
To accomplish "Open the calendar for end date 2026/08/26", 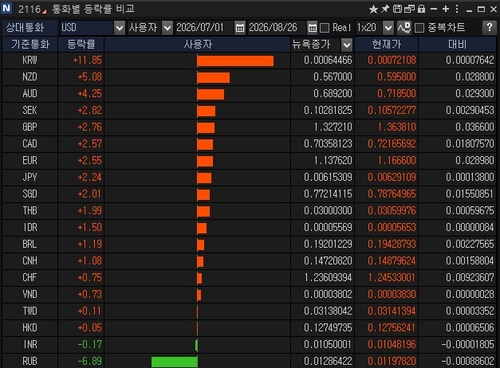I will point(312,28).
